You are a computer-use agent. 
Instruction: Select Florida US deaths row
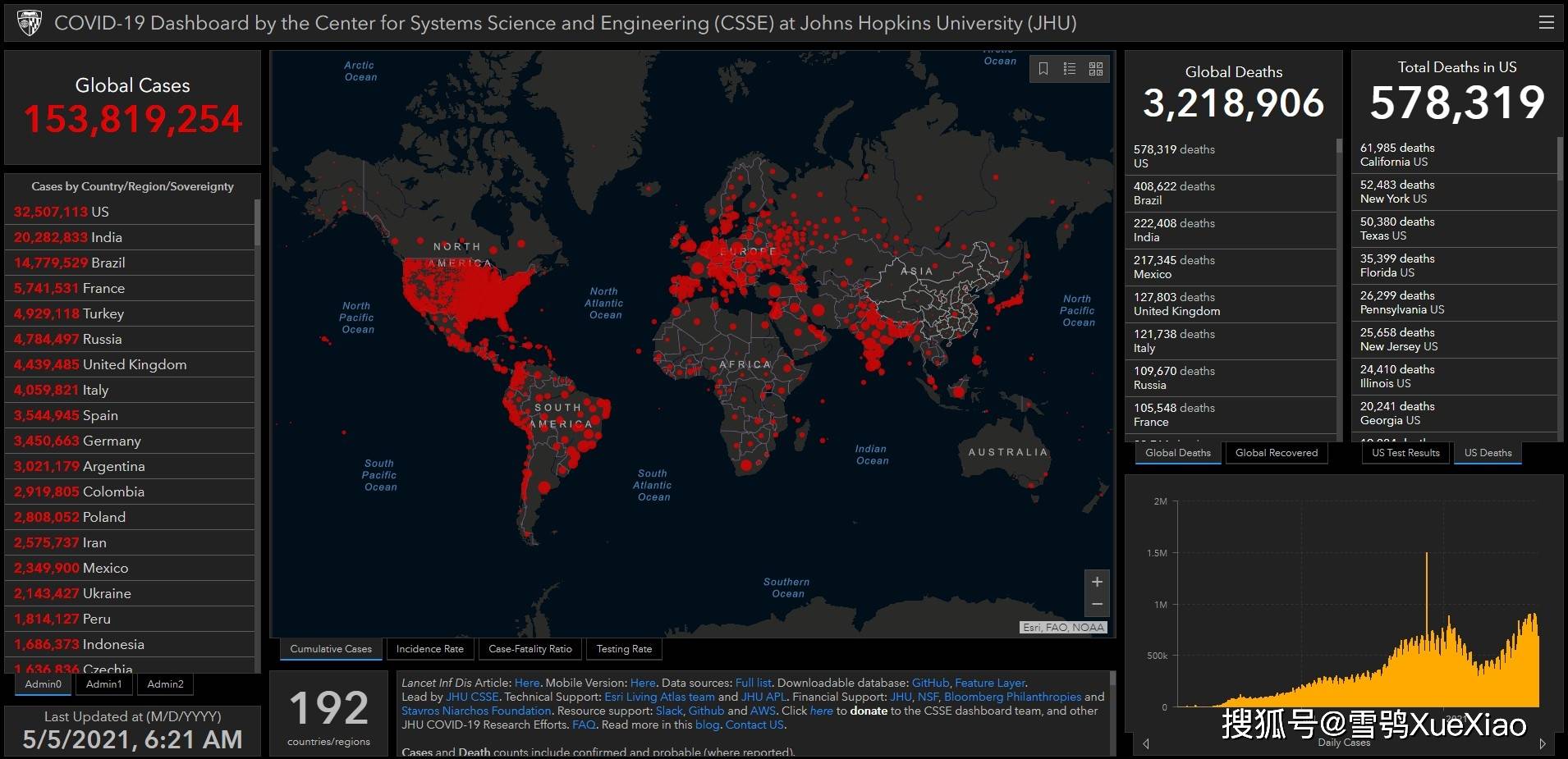coord(1455,266)
